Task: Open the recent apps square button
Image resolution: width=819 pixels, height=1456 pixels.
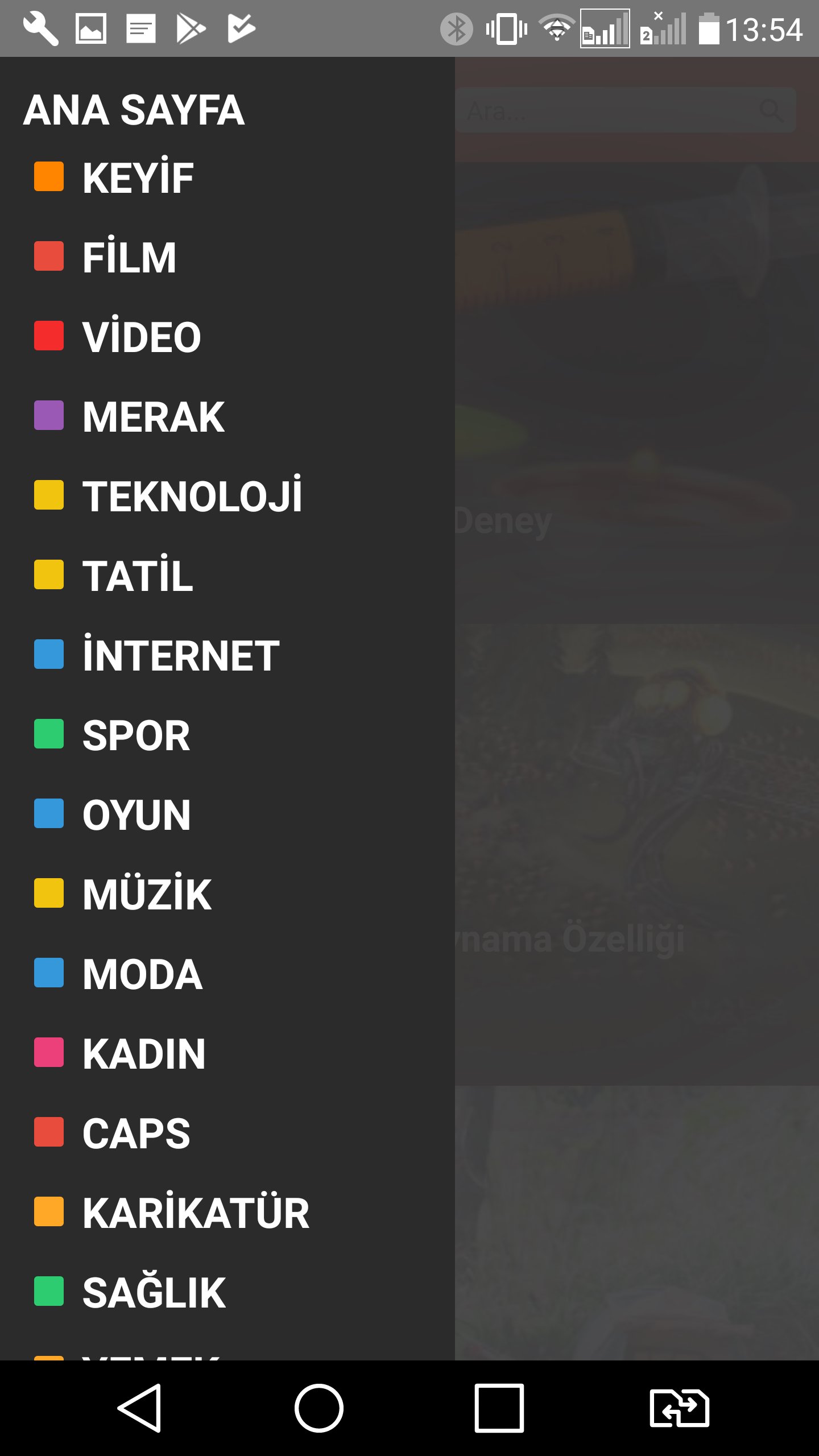Action: click(x=499, y=1408)
